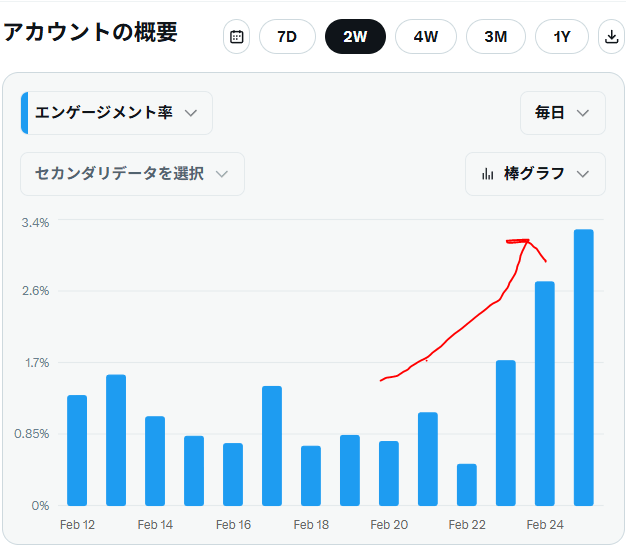The image size is (626, 556).
Task: Expand the 毎日 interval dropdown
Action: [x=562, y=113]
